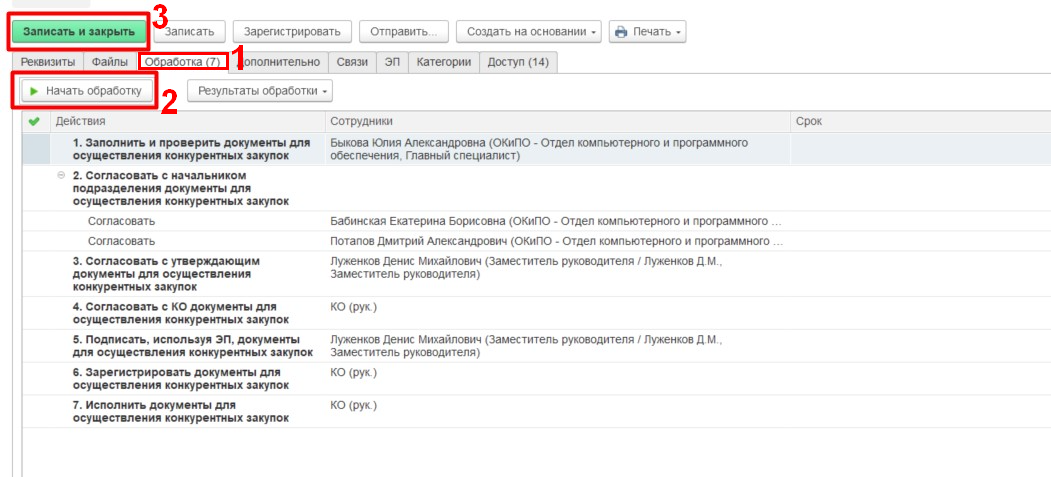Start processing with Начать обработку button

tap(87, 91)
